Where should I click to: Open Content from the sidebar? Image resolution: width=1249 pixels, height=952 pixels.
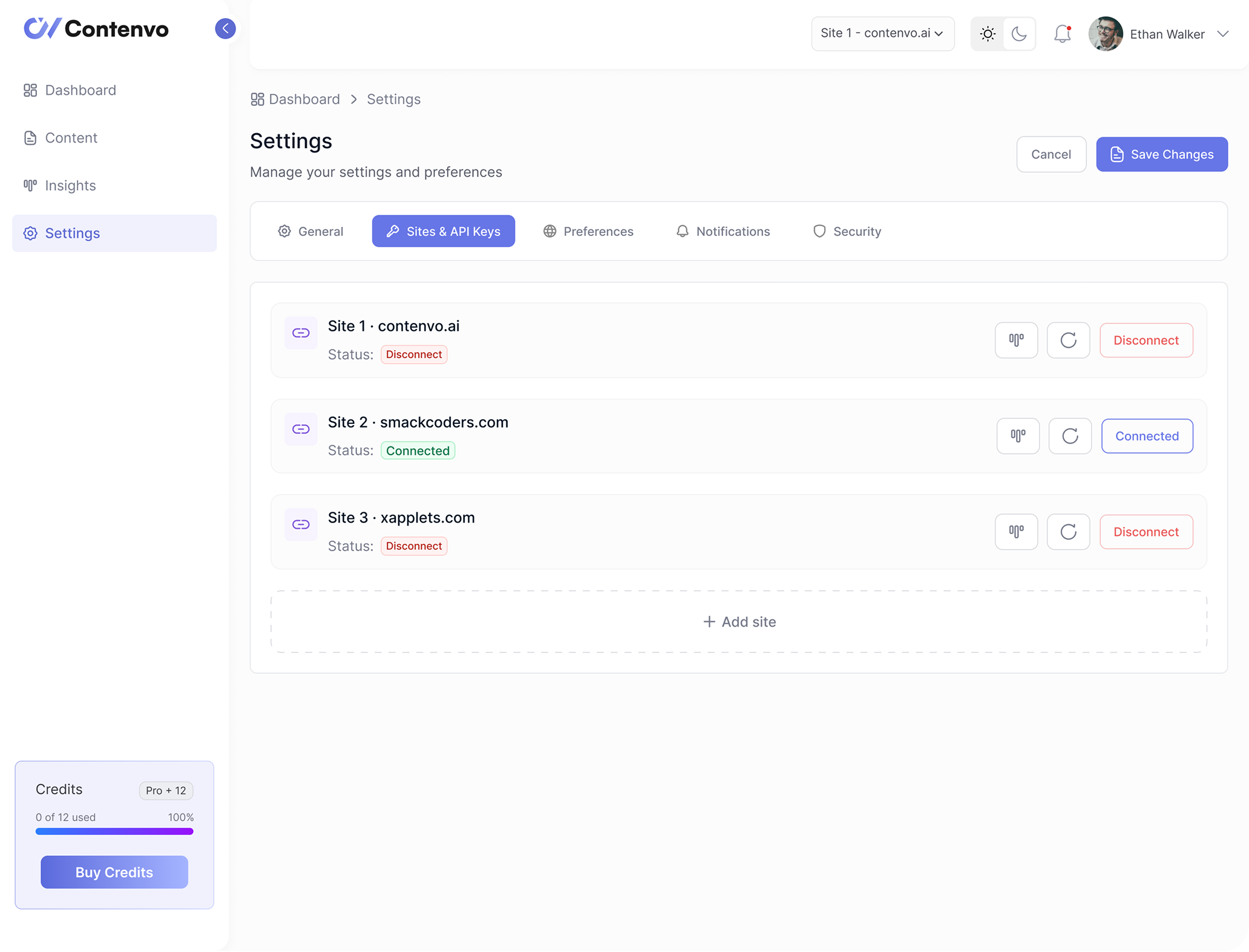[x=71, y=137]
